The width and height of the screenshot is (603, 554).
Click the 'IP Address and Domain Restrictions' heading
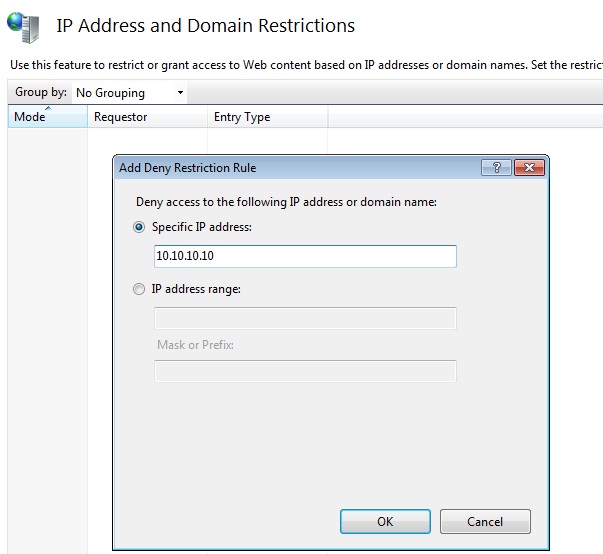click(x=205, y=26)
